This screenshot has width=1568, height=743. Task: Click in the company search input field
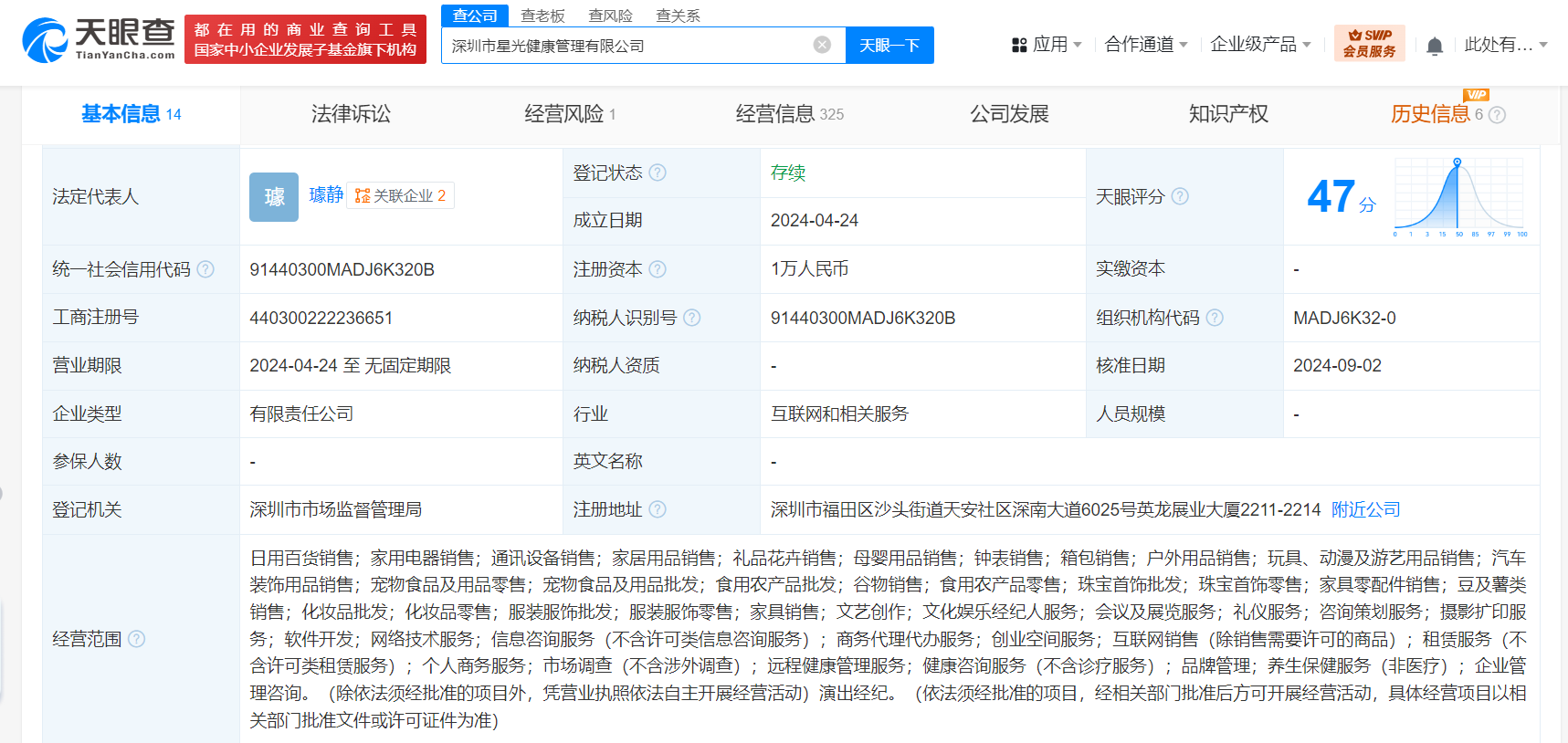626,46
